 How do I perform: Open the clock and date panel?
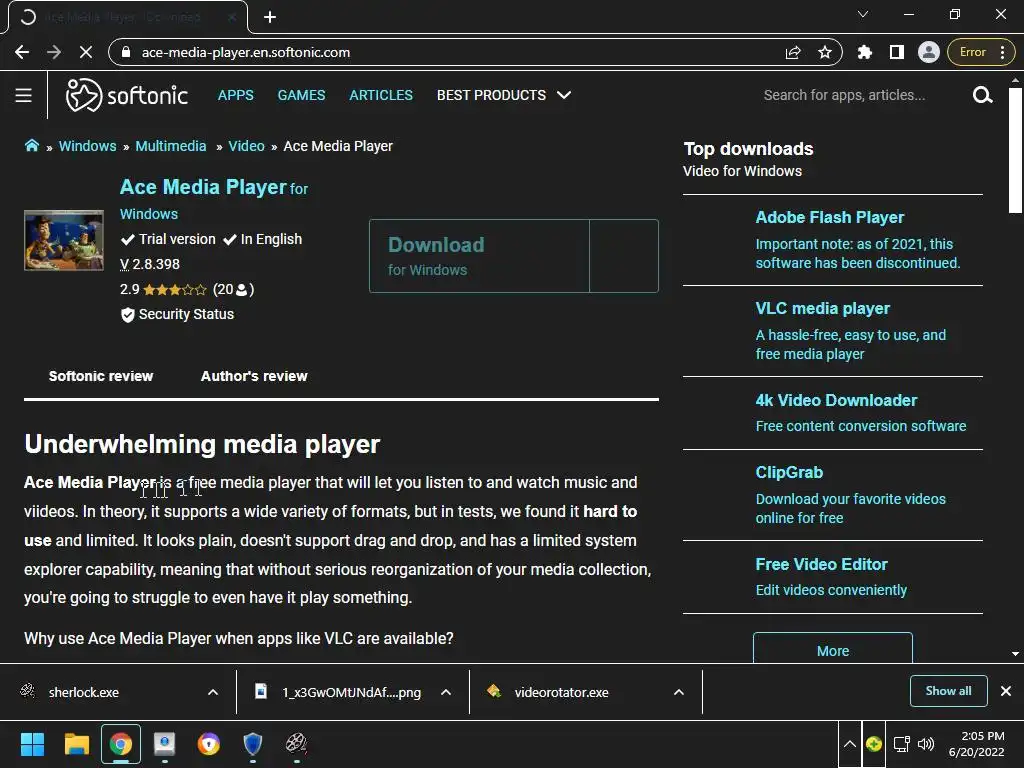click(x=976, y=744)
